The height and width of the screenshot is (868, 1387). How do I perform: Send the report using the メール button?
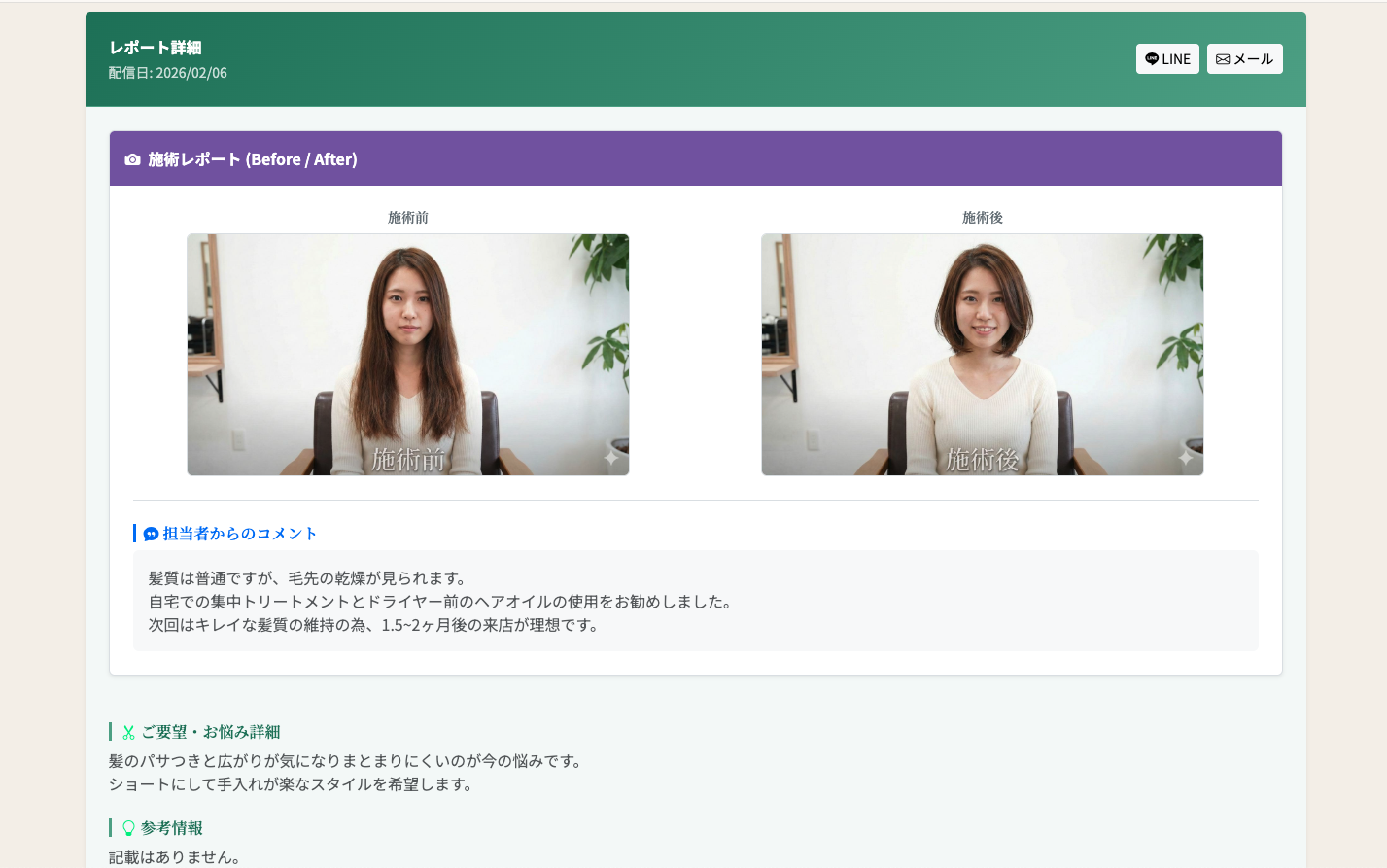[x=1244, y=58]
